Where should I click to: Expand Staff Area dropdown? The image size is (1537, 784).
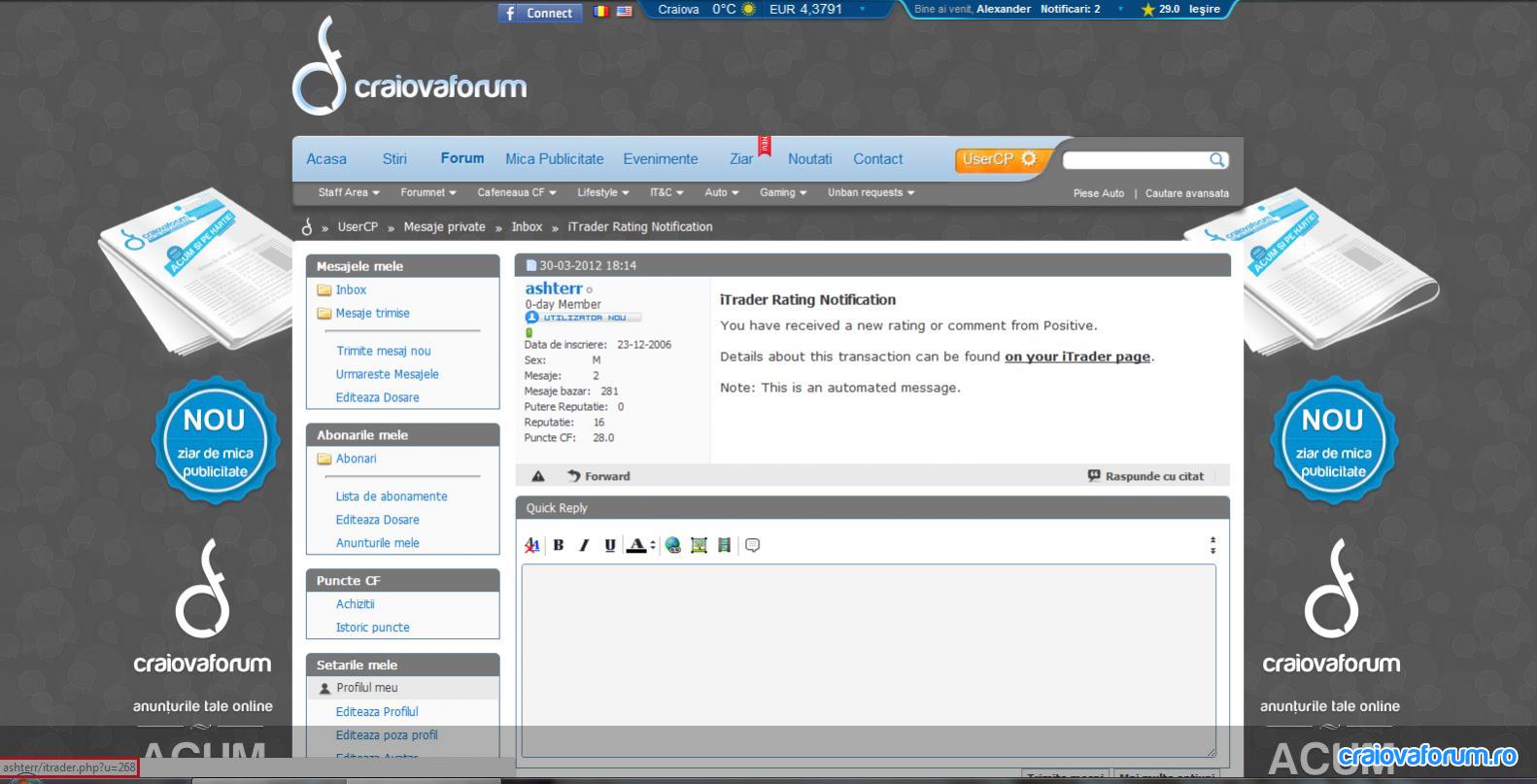[349, 192]
